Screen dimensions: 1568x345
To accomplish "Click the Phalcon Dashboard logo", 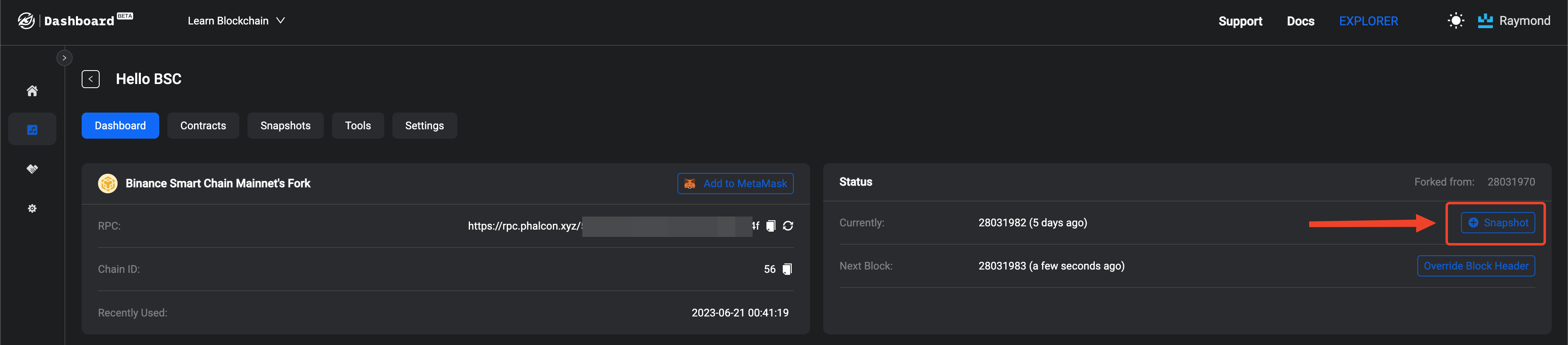I will point(75,21).
